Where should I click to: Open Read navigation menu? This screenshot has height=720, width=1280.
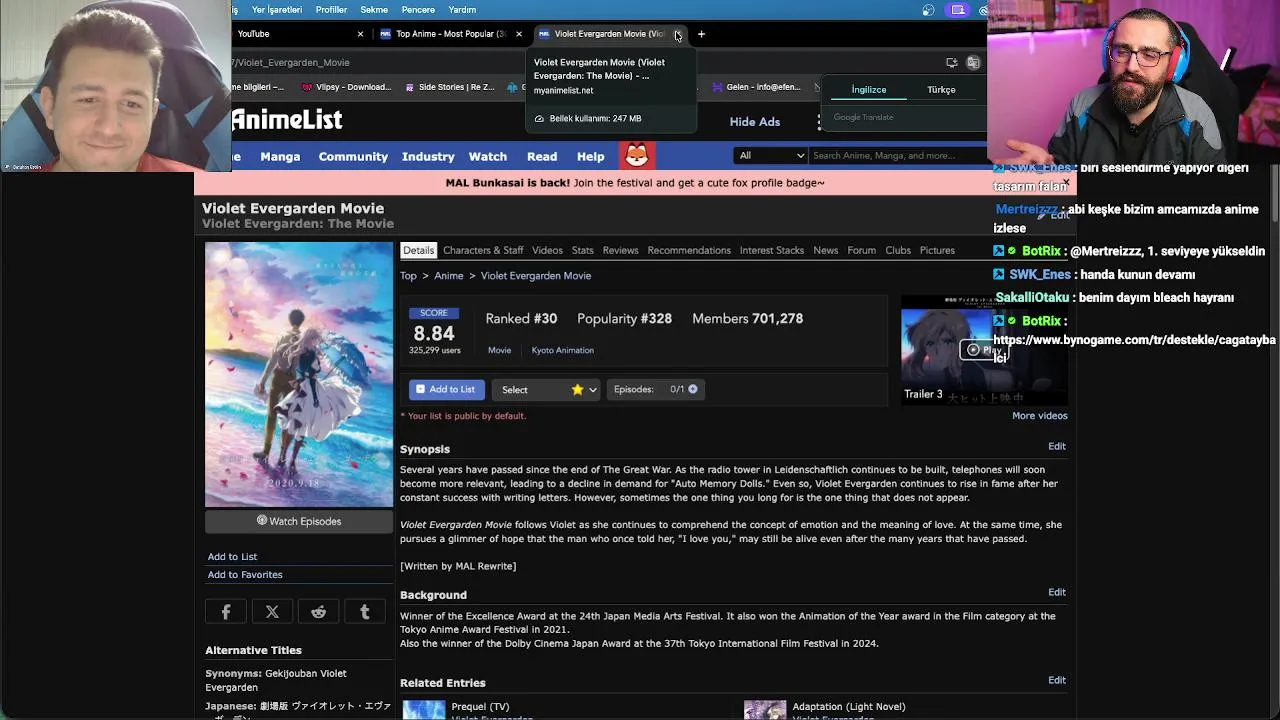[542, 157]
